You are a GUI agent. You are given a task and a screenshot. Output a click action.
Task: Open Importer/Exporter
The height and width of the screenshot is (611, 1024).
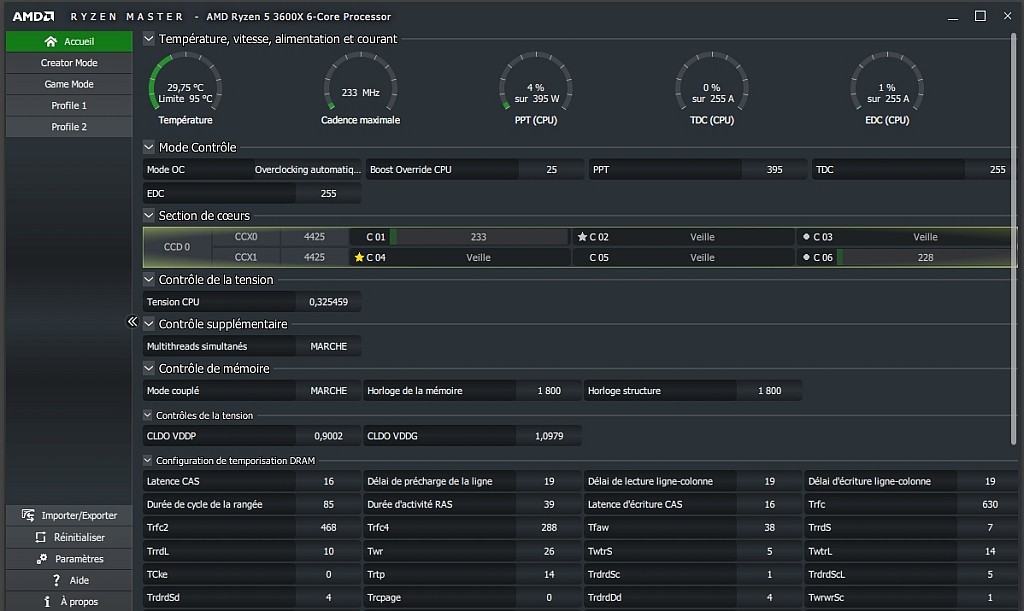point(69,515)
